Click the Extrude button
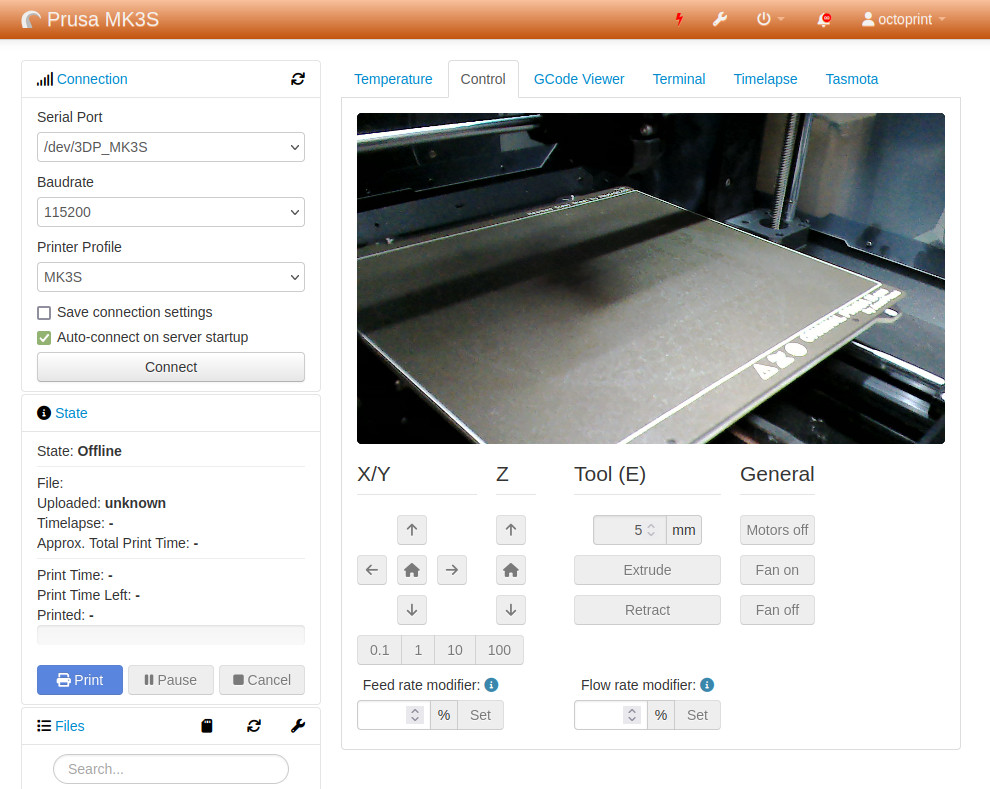990x789 pixels. point(647,570)
